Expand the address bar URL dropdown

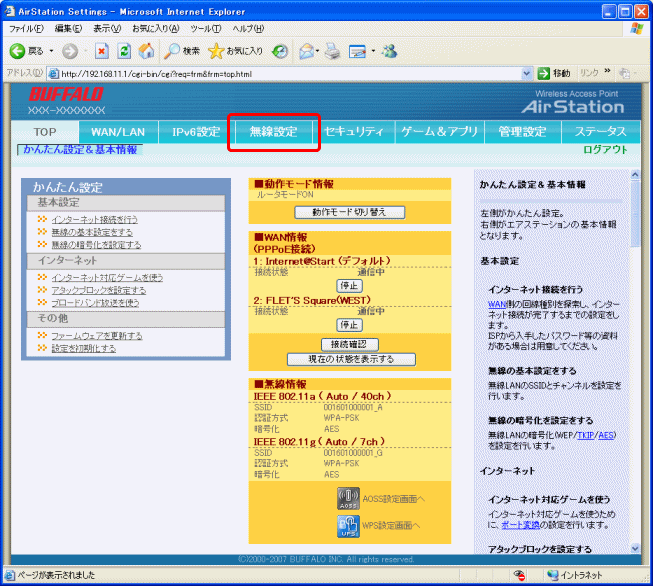(527, 74)
